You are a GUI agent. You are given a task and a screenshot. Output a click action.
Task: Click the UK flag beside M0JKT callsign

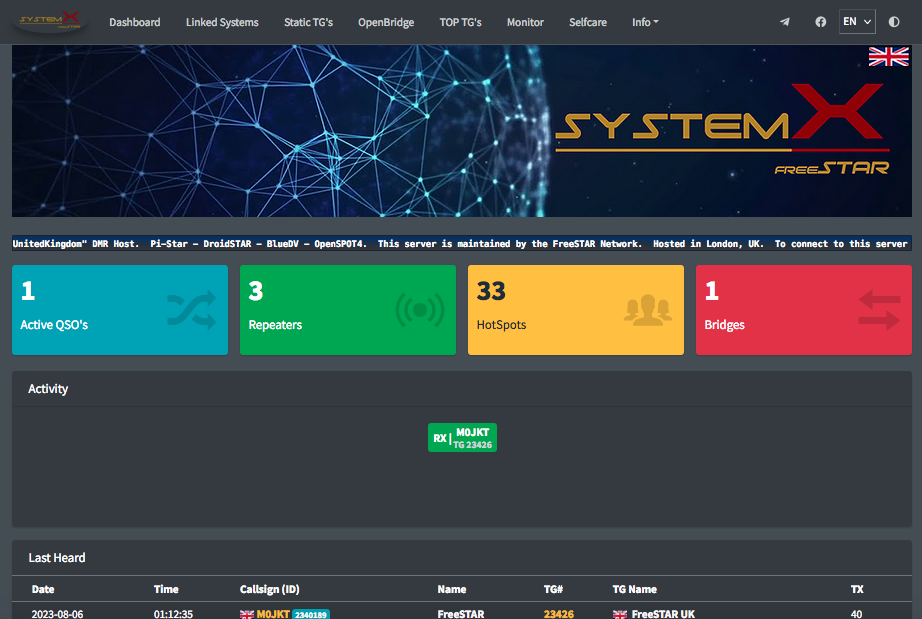247,614
